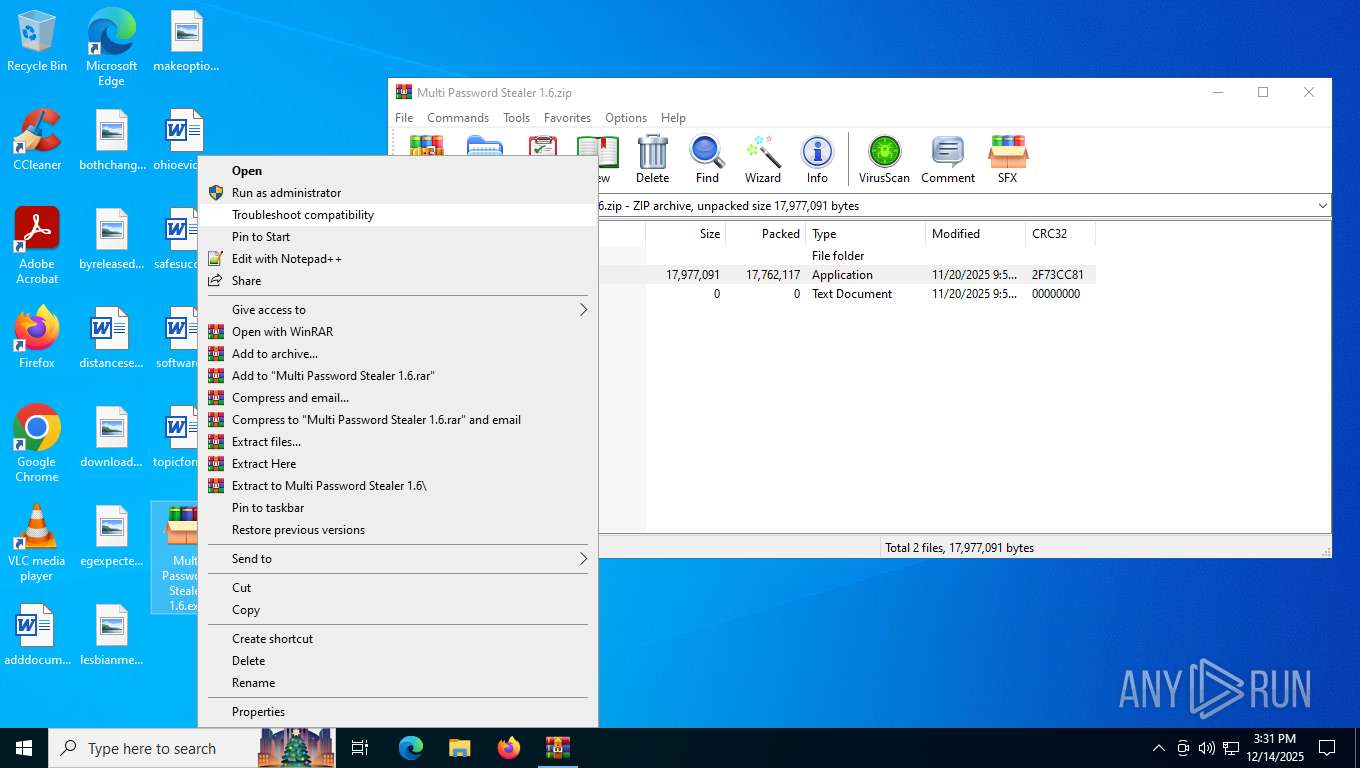Image resolution: width=1360 pixels, height=768 pixels.
Task: Select the CCleaner desktop shortcut
Action: [x=37, y=140]
